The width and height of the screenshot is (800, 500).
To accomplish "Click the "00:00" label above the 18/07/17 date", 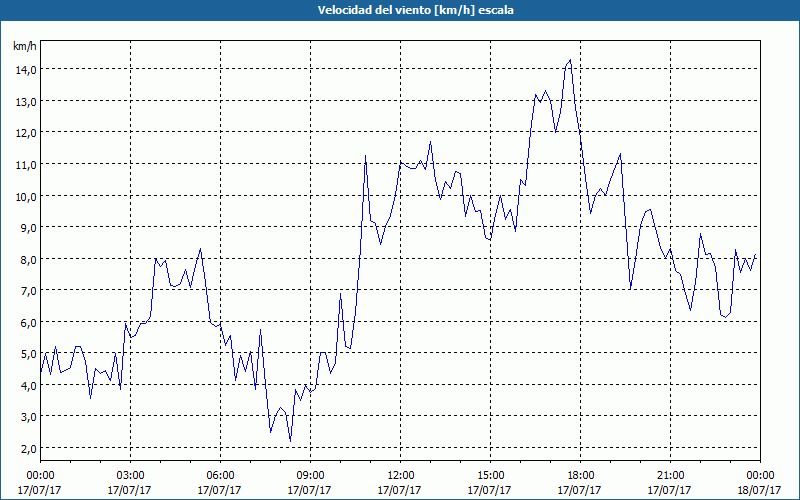I will pyautogui.click(x=760, y=476).
